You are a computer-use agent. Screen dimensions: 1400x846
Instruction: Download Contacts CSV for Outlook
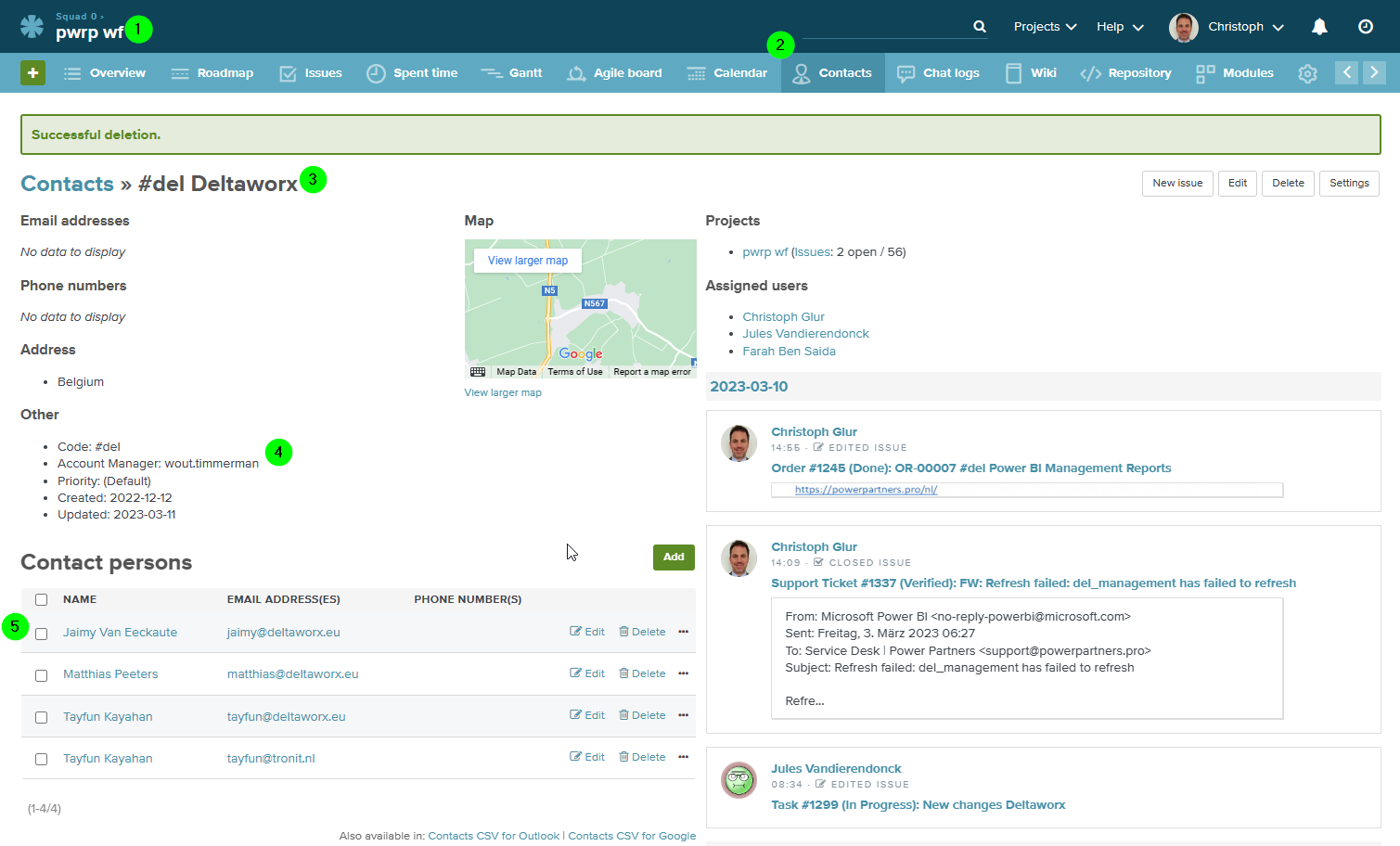click(x=494, y=836)
